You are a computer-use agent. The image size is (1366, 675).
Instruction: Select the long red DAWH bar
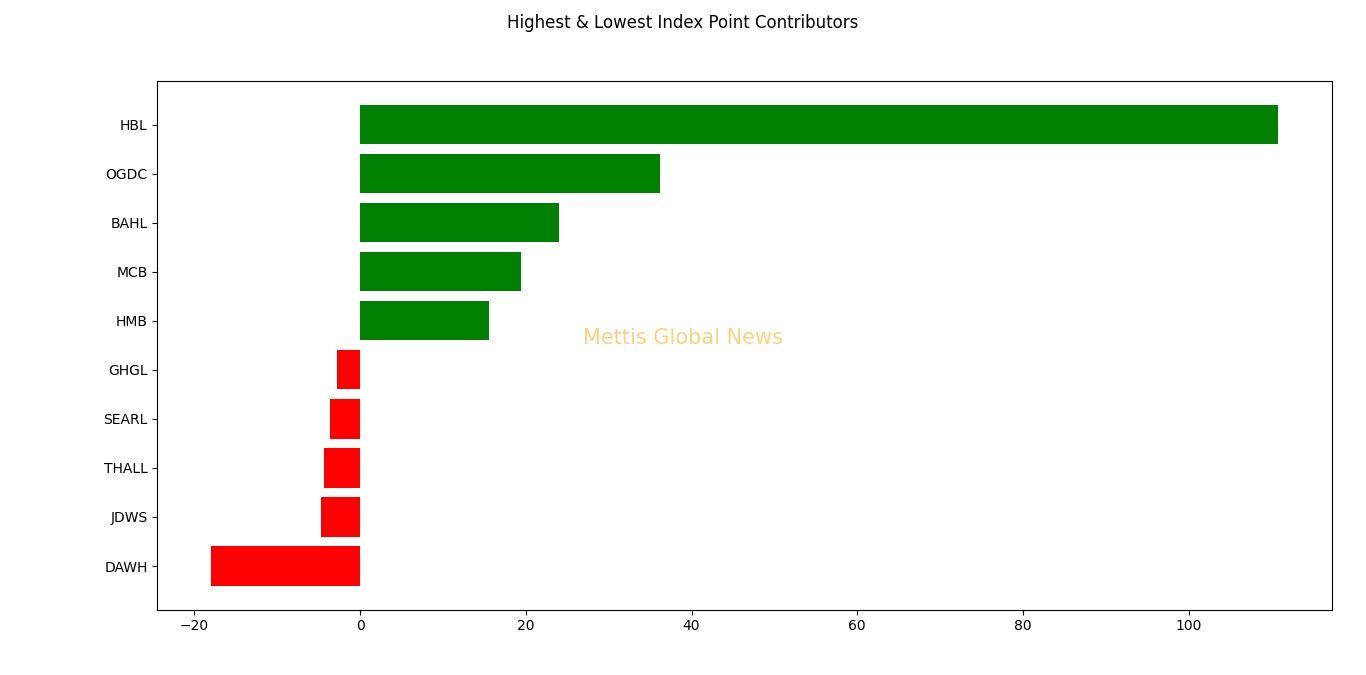click(x=285, y=566)
